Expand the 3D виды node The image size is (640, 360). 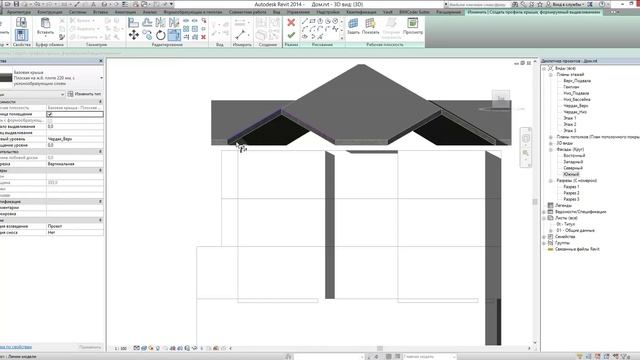tap(551, 143)
